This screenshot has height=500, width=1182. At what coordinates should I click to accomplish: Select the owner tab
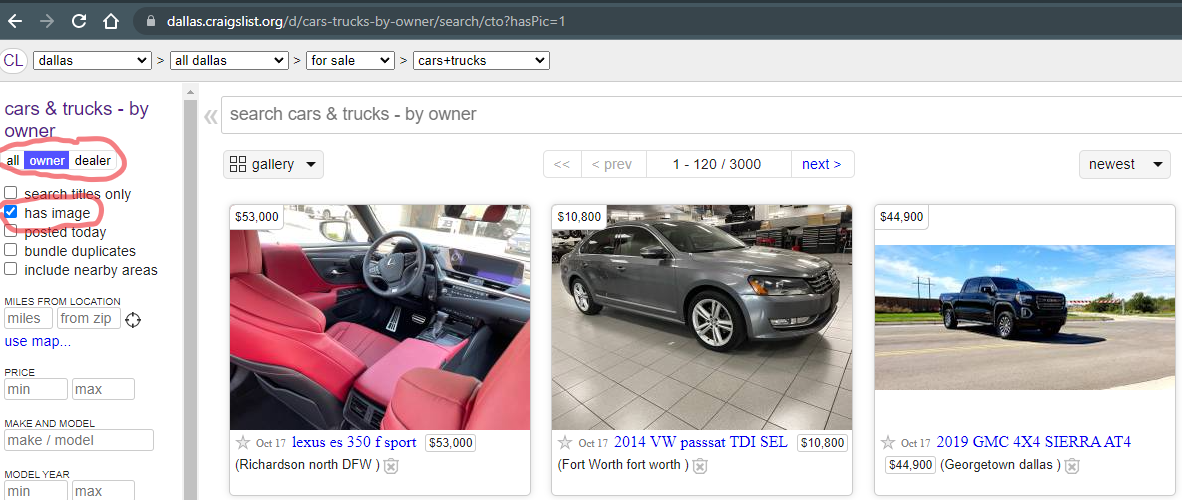(47, 161)
